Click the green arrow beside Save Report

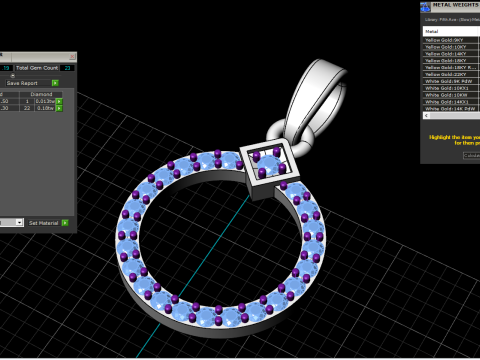tap(55, 83)
